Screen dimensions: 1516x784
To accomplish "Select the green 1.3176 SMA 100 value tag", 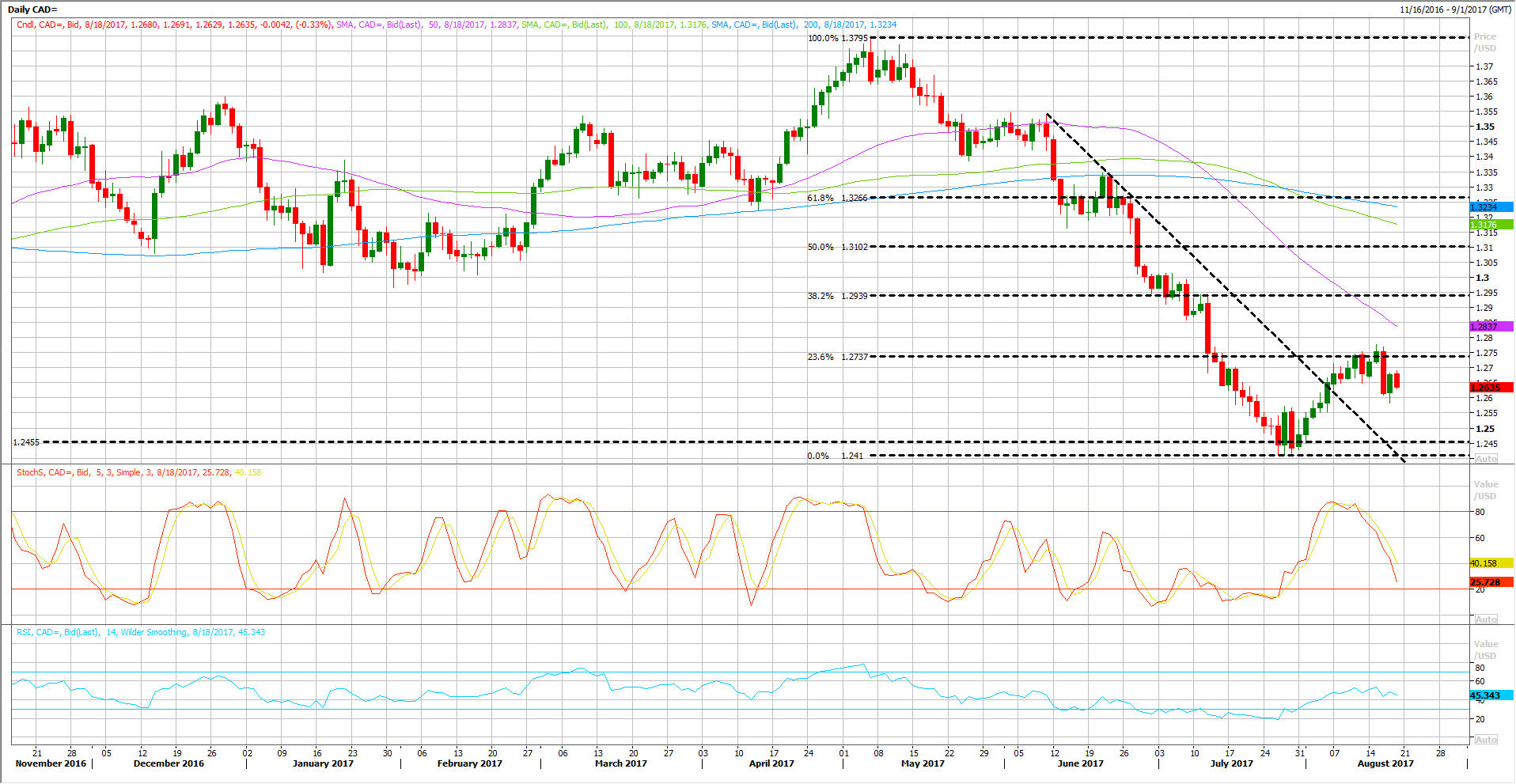I will point(1490,225).
